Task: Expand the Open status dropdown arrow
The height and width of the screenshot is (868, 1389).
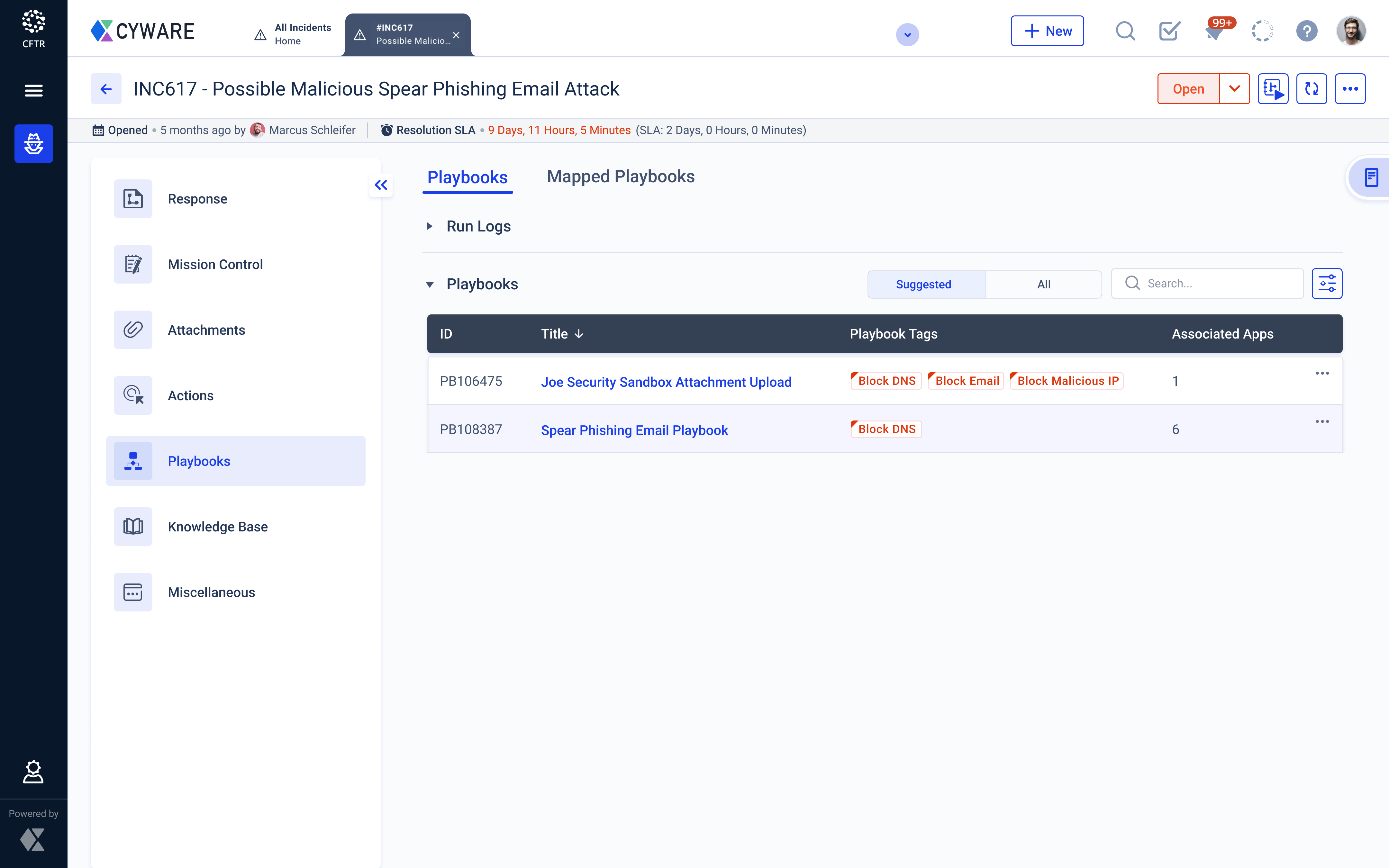Action: (1235, 89)
